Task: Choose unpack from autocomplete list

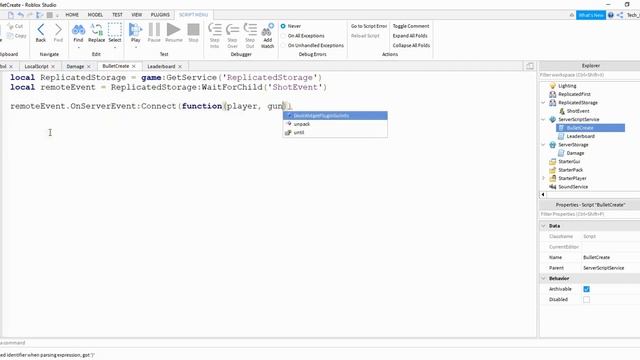Action: tap(335, 124)
